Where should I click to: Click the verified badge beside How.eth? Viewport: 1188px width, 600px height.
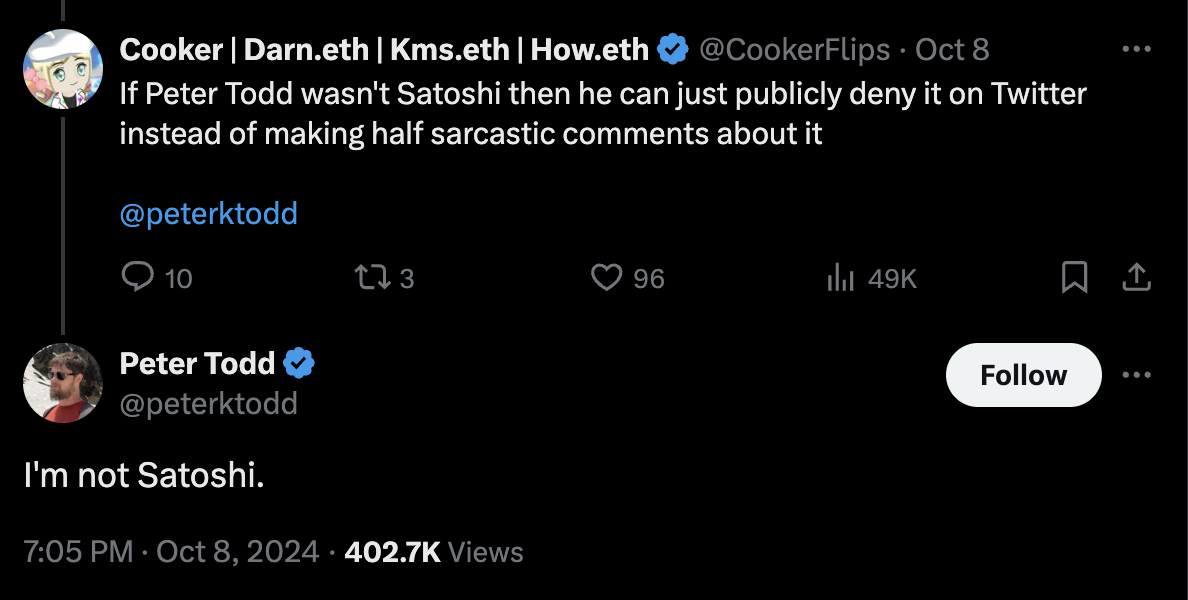pos(673,50)
